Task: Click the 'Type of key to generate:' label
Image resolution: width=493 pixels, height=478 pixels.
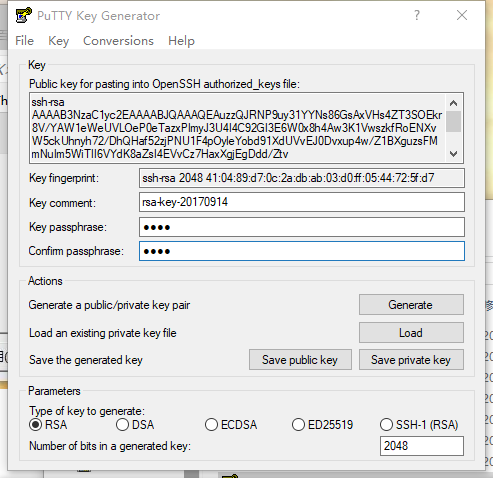Action: [87, 411]
